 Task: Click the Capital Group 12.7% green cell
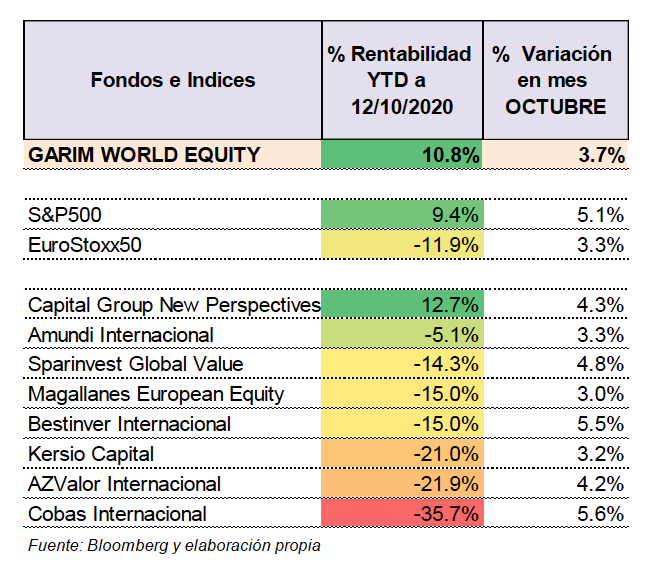coord(402,304)
